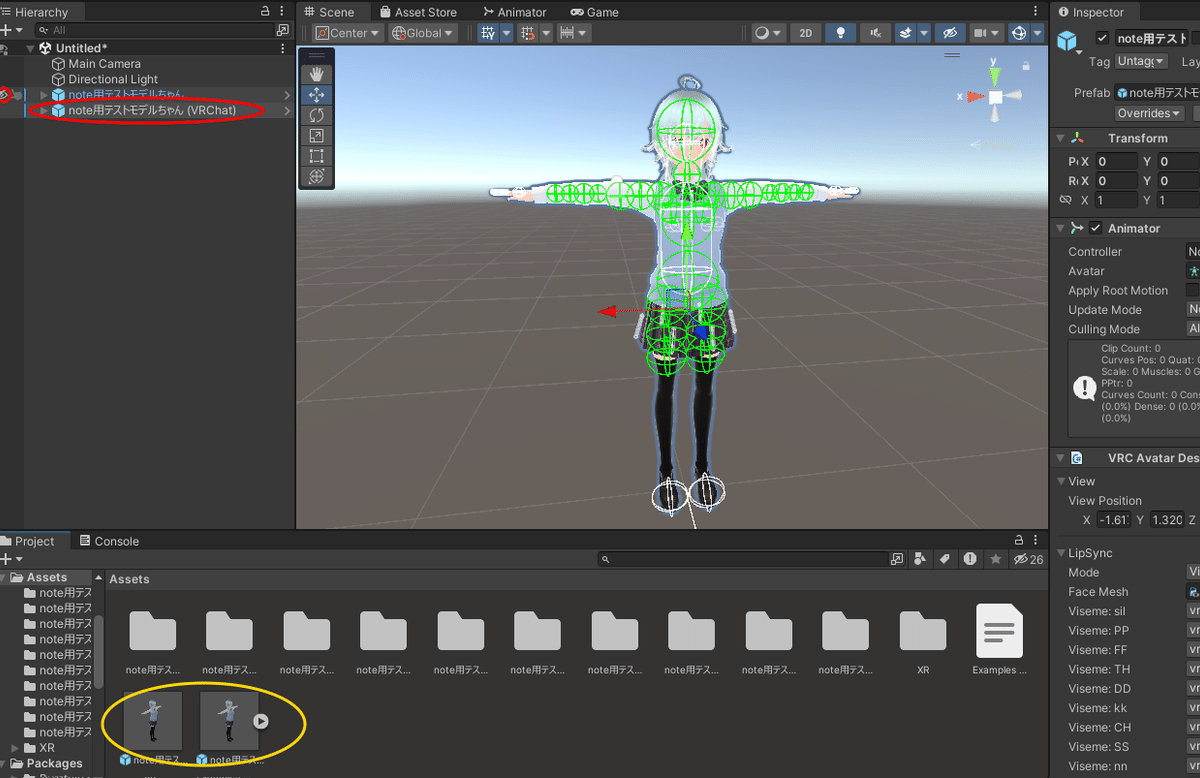Select the Hand view tool
The height and width of the screenshot is (778, 1200).
click(x=317, y=74)
